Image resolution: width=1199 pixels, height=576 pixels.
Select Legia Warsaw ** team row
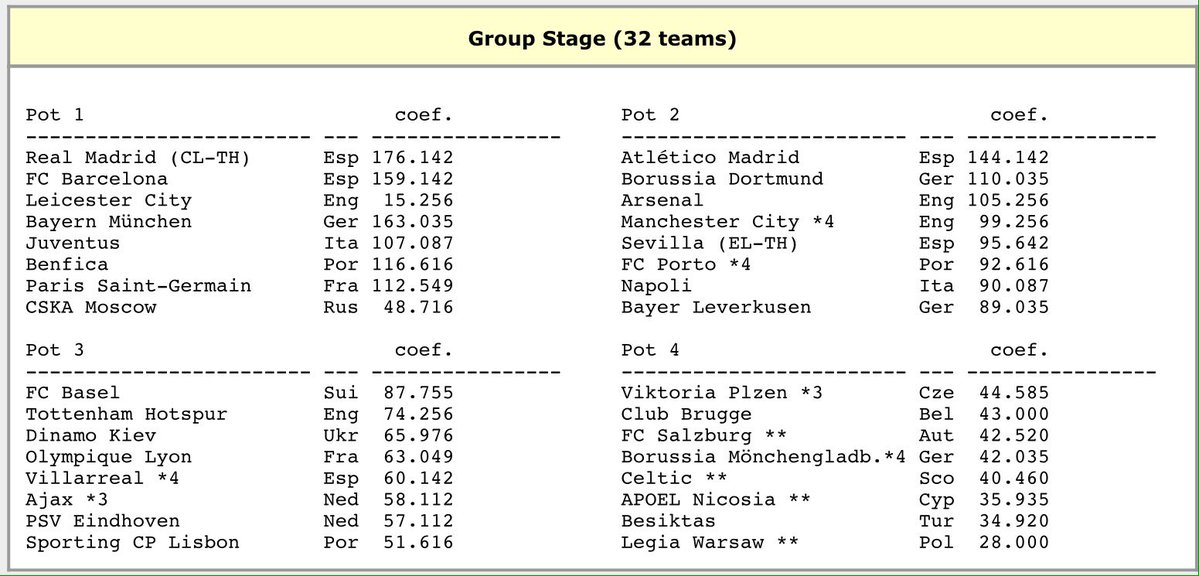coord(835,542)
